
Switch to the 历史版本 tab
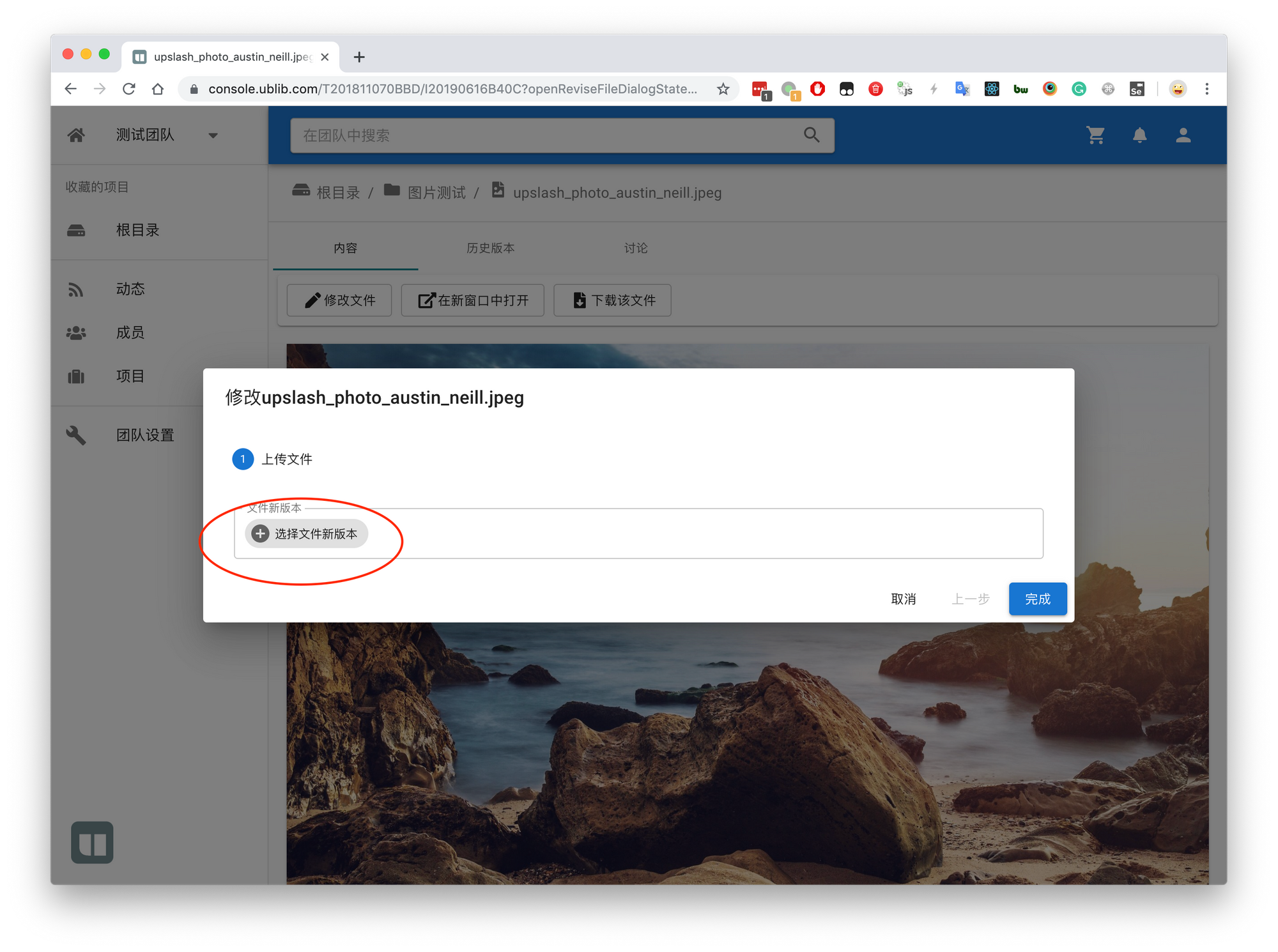pos(490,248)
